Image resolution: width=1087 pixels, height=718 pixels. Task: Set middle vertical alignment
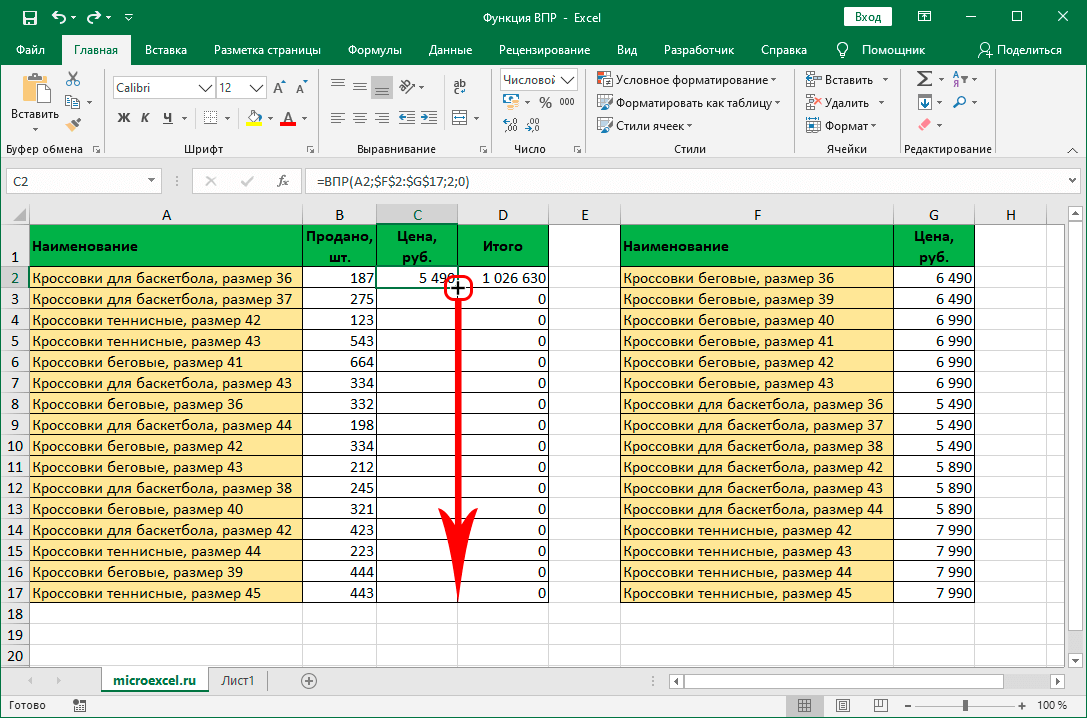(x=360, y=87)
